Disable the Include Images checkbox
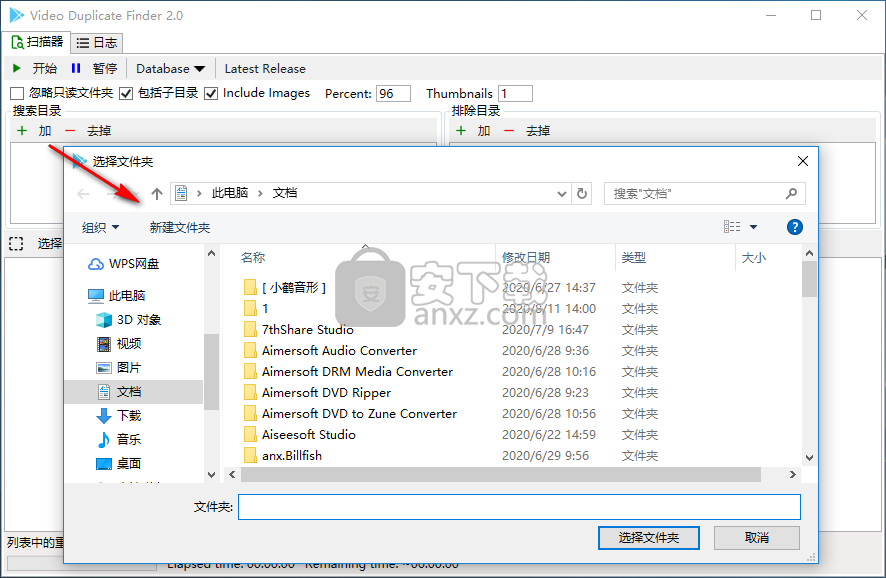This screenshot has height=578, width=886. pos(211,93)
